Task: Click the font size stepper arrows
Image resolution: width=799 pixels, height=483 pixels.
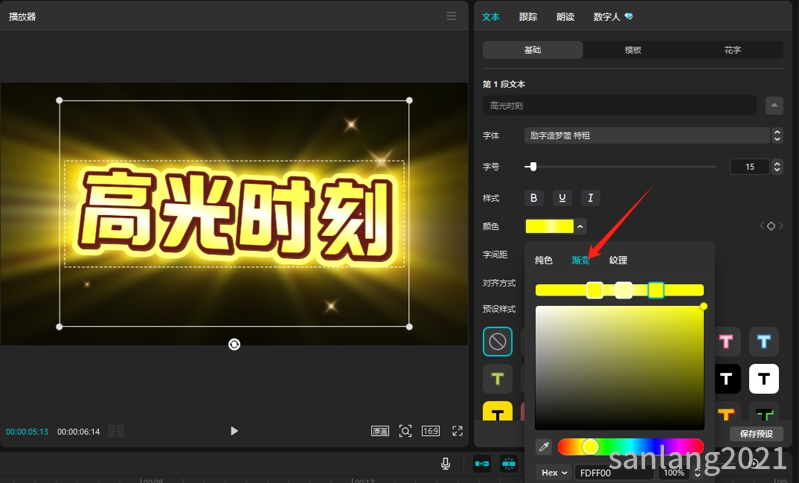Action: point(777,167)
